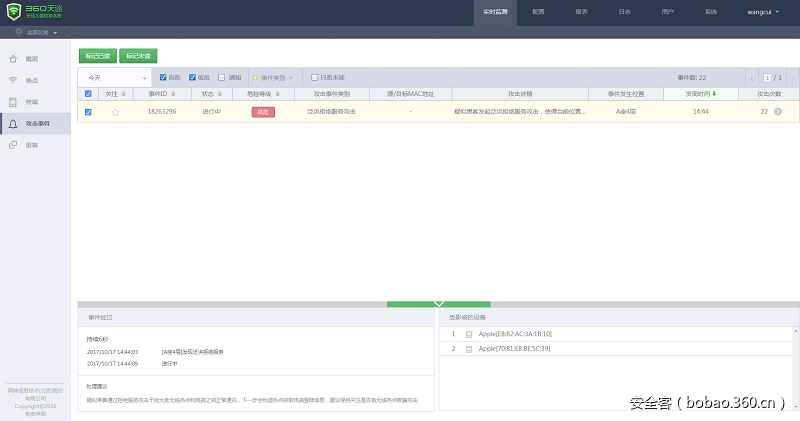Uncheck the 低危 low-risk filter

[192, 77]
